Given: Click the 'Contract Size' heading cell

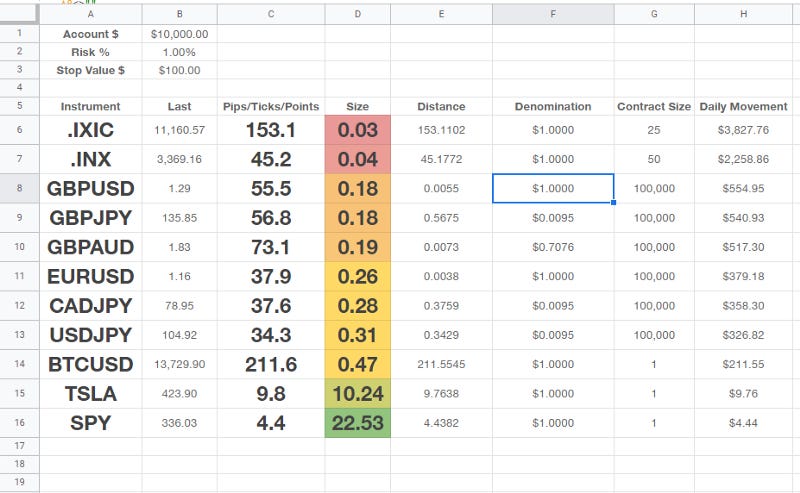Looking at the screenshot, I should (x=654, y=107).
